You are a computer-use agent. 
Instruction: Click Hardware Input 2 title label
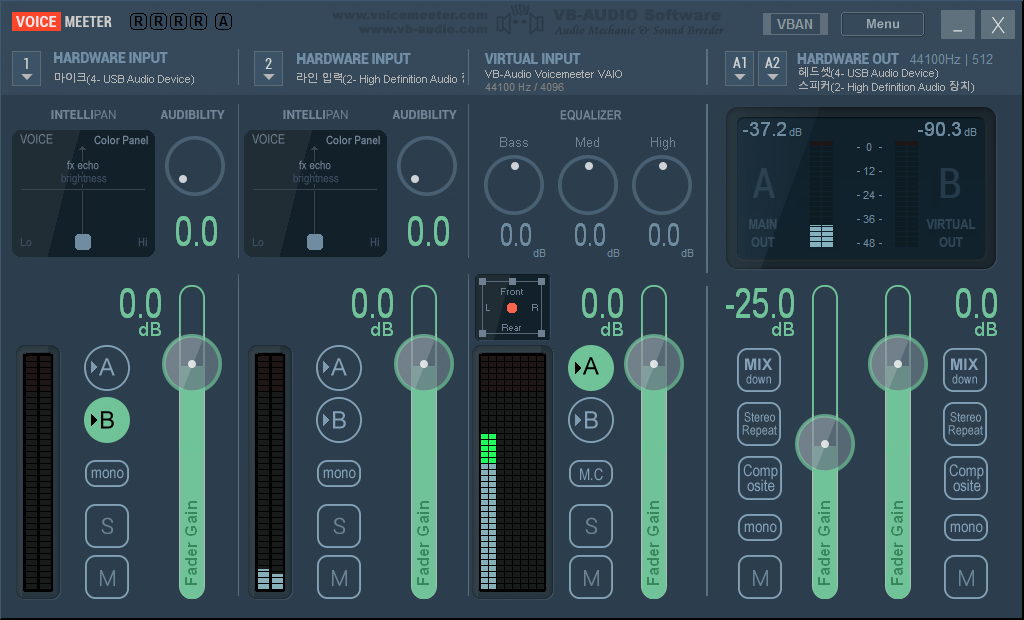click(x=353, y=59)
